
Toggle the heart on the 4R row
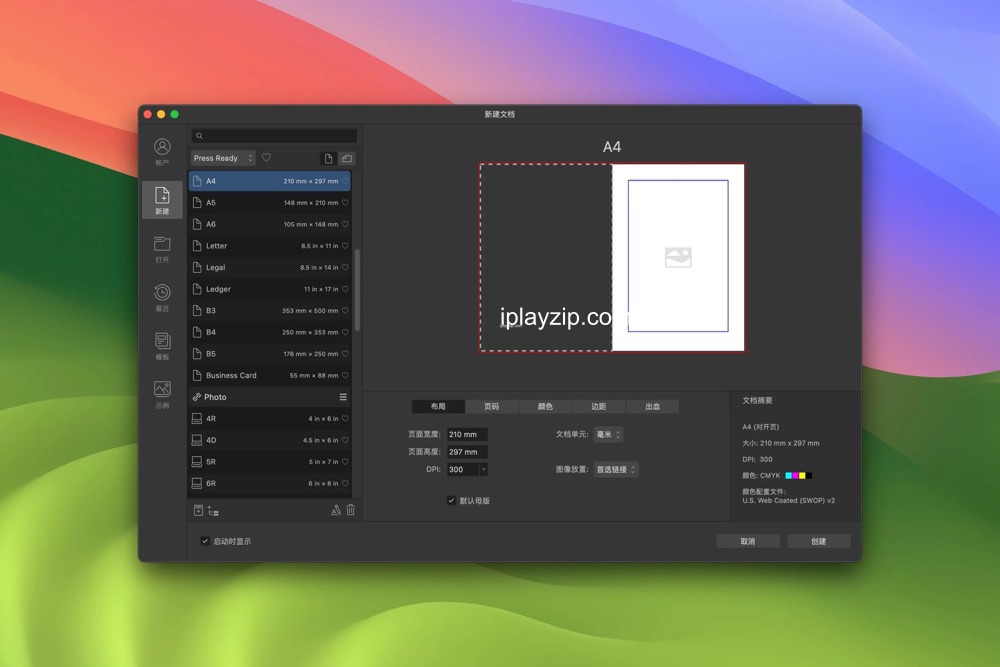345,419
